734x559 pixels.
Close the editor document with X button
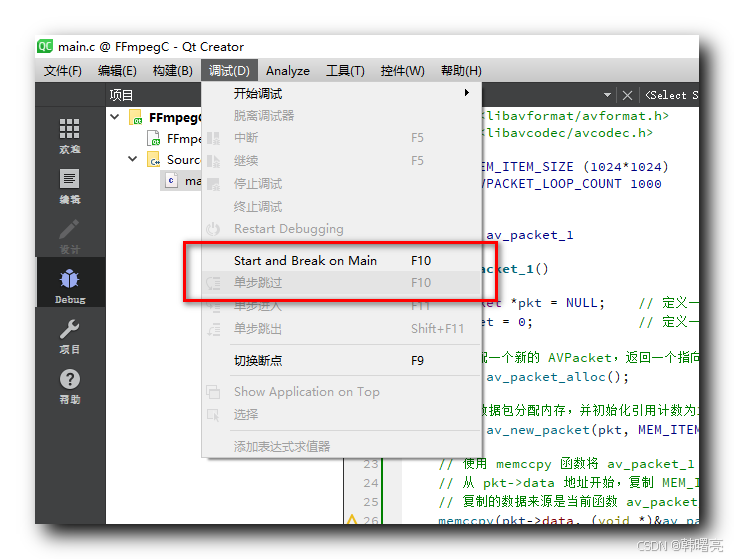pos(627,96)
